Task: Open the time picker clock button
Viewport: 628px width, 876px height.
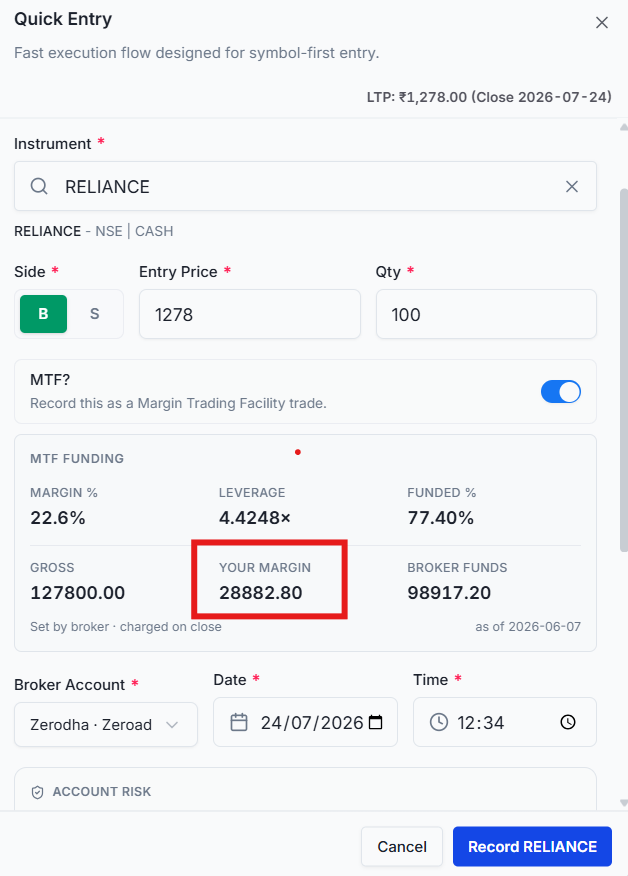Action: tap(568, 722)
